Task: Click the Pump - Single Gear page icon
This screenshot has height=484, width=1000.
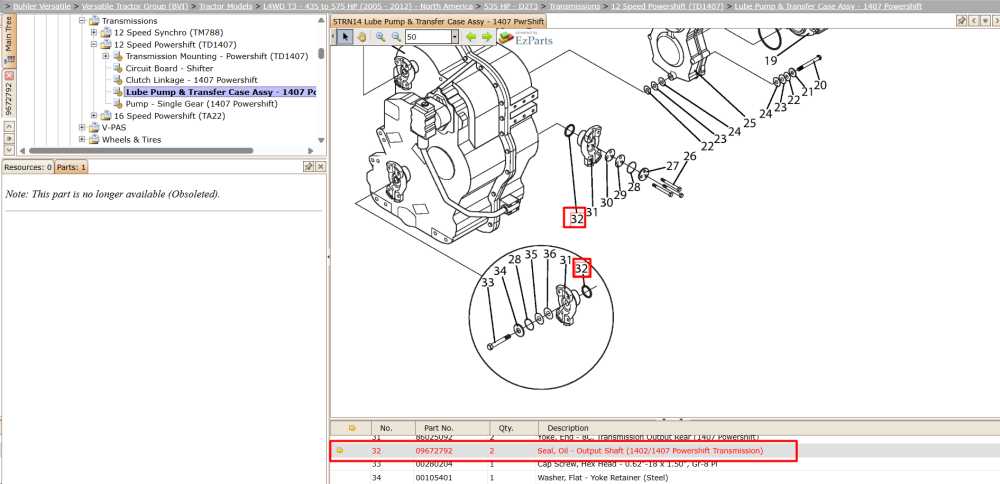Action: (x=118, y=103)
